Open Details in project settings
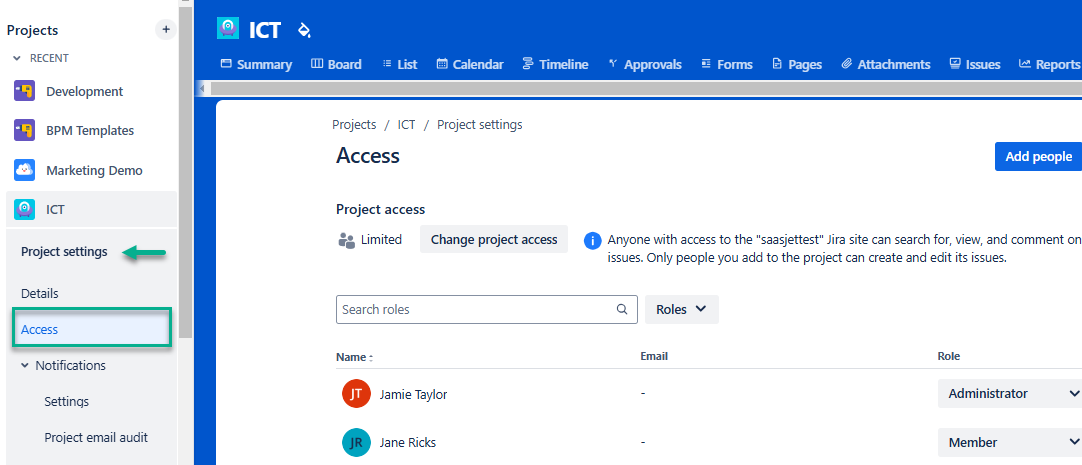The width and height of the screenshot is (1082, 465). [x=39, y=293]
